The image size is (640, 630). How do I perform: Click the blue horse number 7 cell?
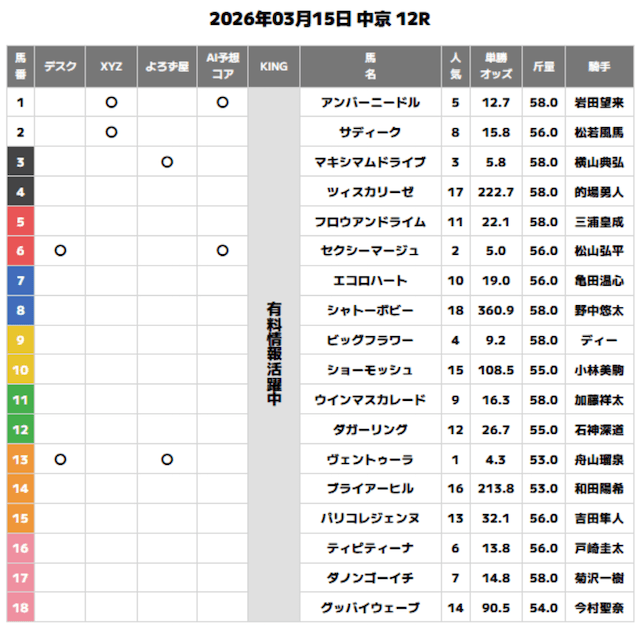click(20, 281)
